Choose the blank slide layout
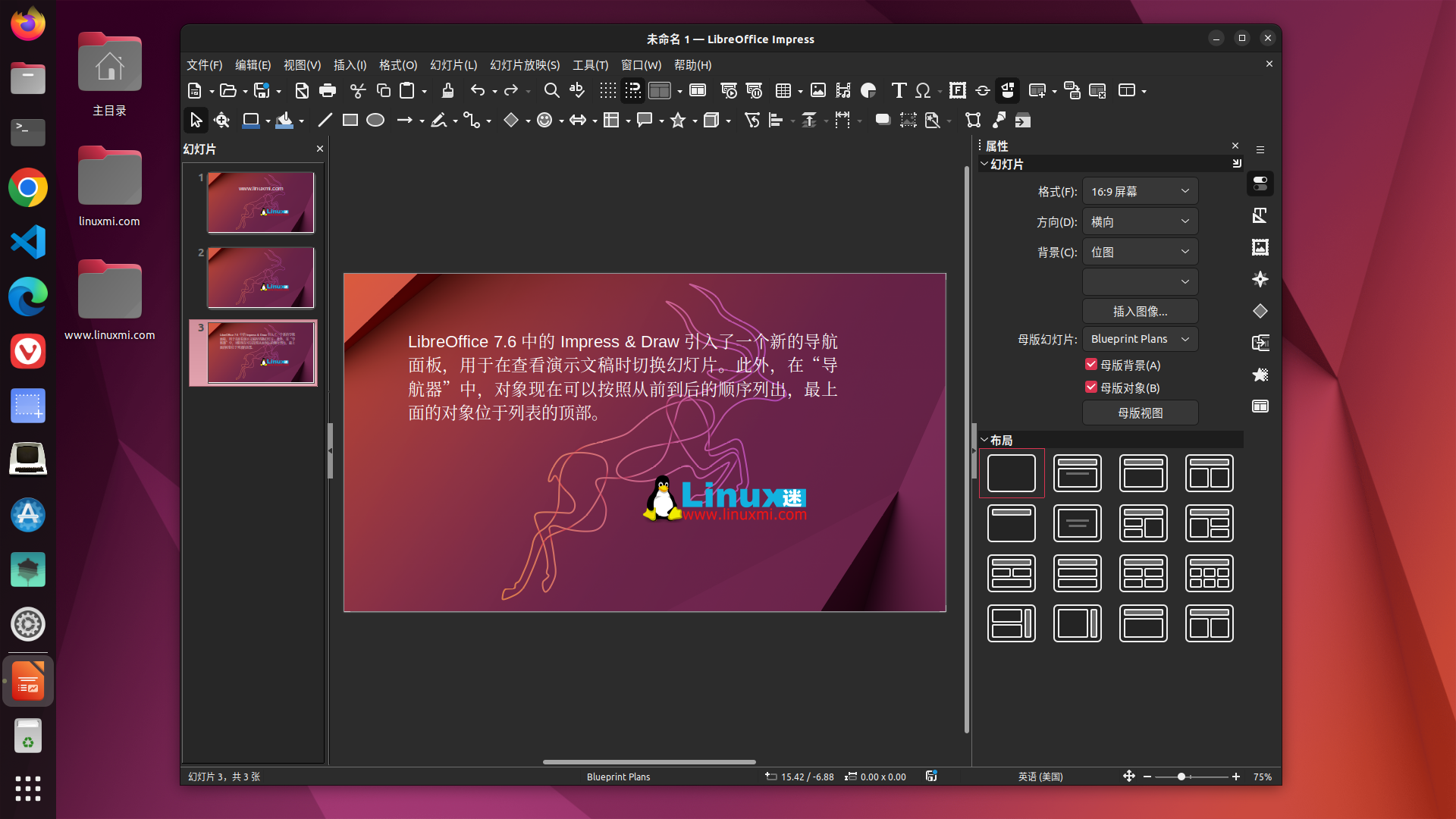 1012,473
